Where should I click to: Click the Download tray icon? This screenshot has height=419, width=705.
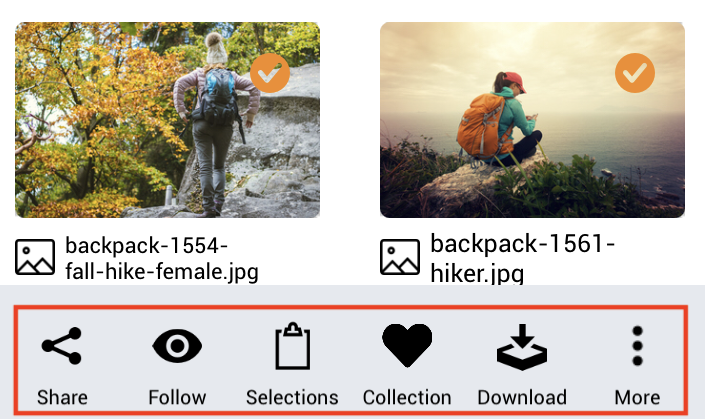coord(522,347)
